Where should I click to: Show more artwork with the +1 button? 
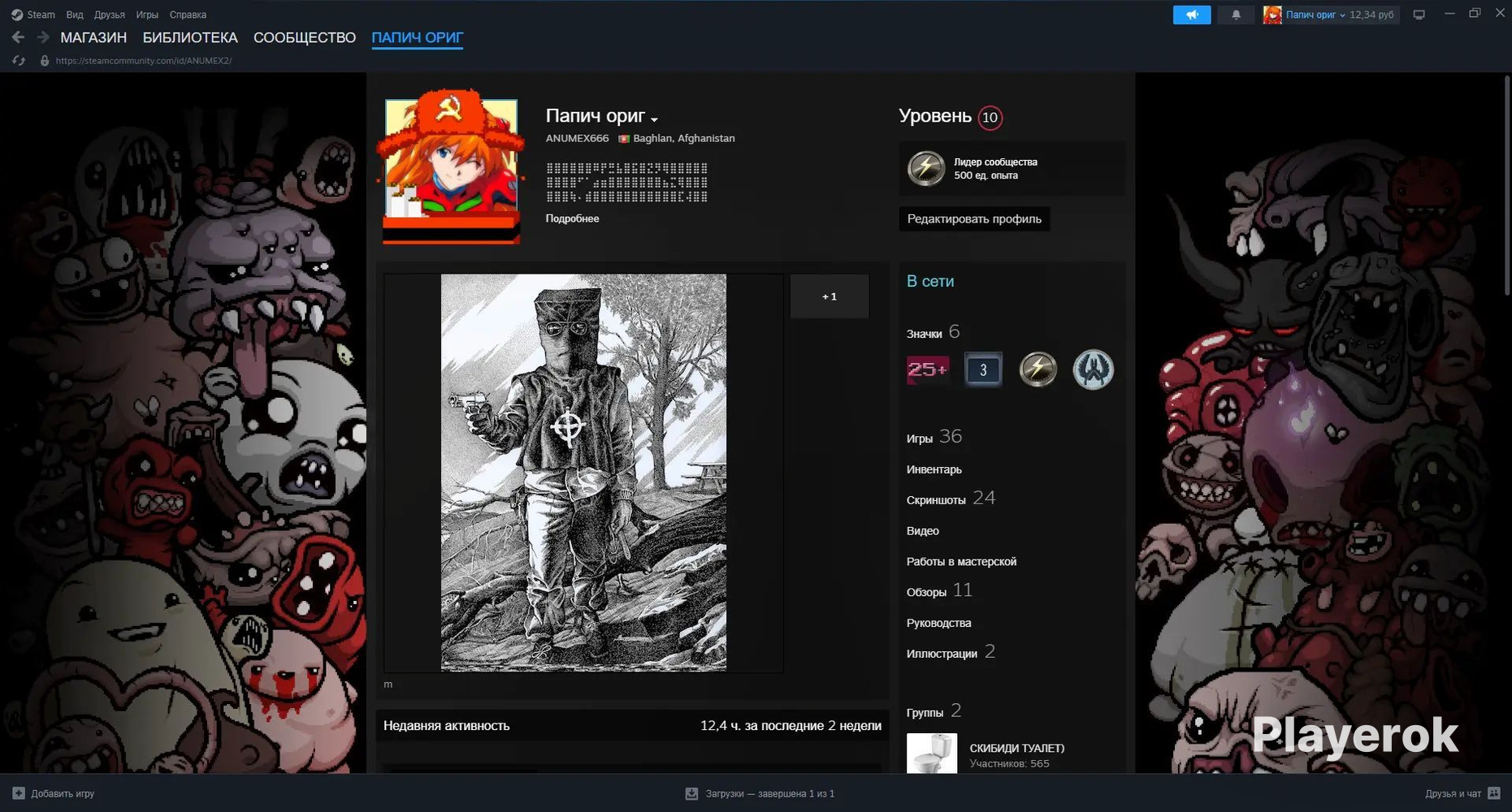tap(830, 296)
